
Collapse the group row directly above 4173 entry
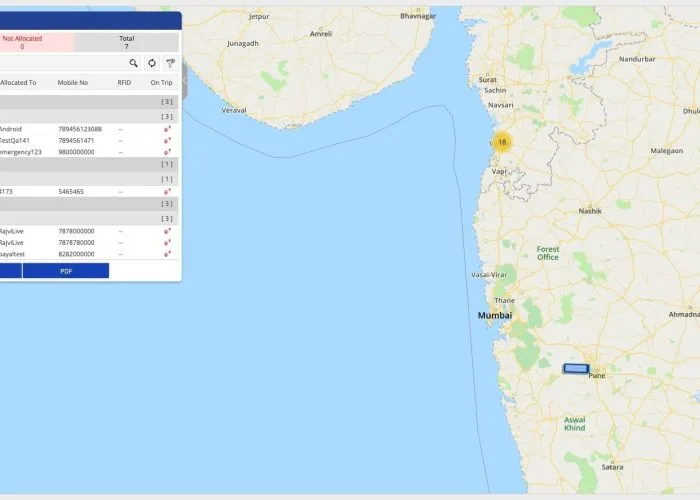coord(90,178)
